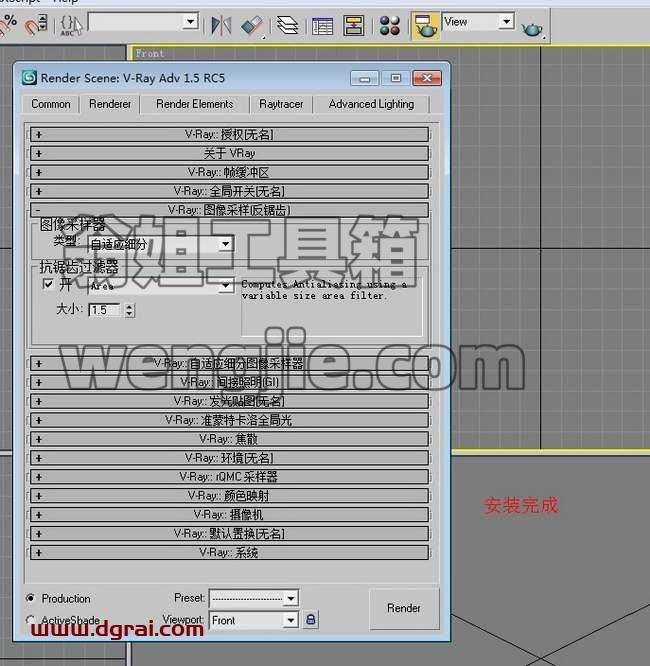Viewport: 650px width, 666px height.
Task: Click the Render Scene window app icon
Action: (29, 78)
